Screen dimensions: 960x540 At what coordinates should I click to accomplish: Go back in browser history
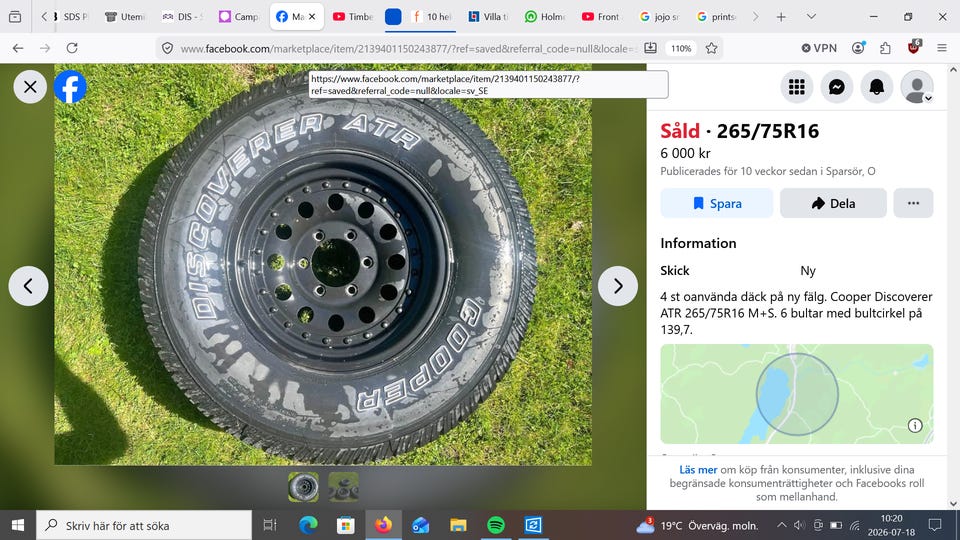coord(18,48)
